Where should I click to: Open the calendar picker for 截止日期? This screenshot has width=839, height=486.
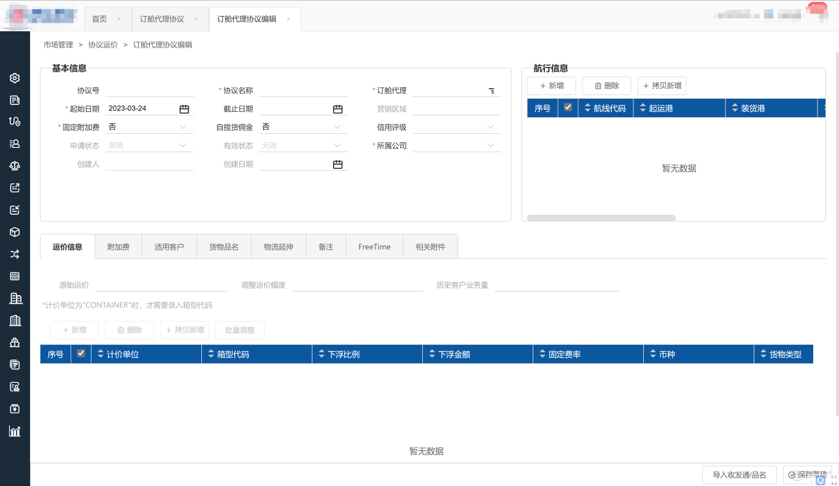pos(337,109)
